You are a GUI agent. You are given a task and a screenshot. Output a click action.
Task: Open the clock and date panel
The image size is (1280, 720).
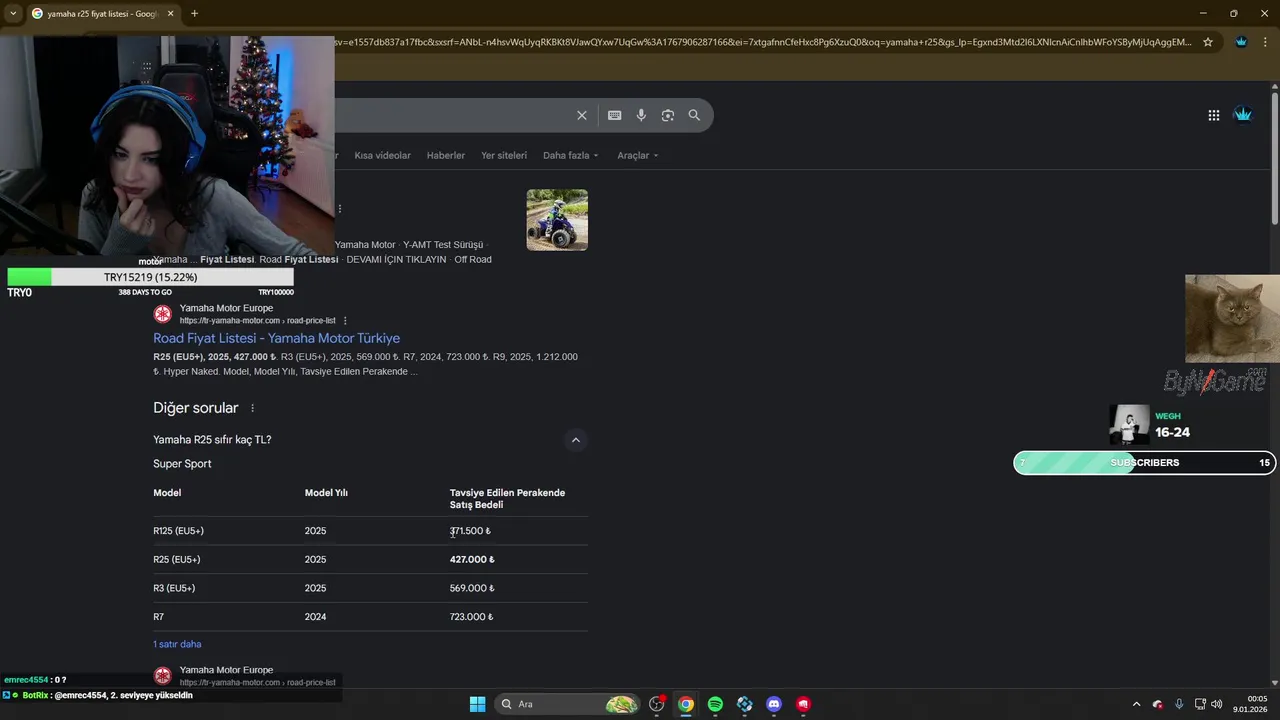(x=1250, y=704)
